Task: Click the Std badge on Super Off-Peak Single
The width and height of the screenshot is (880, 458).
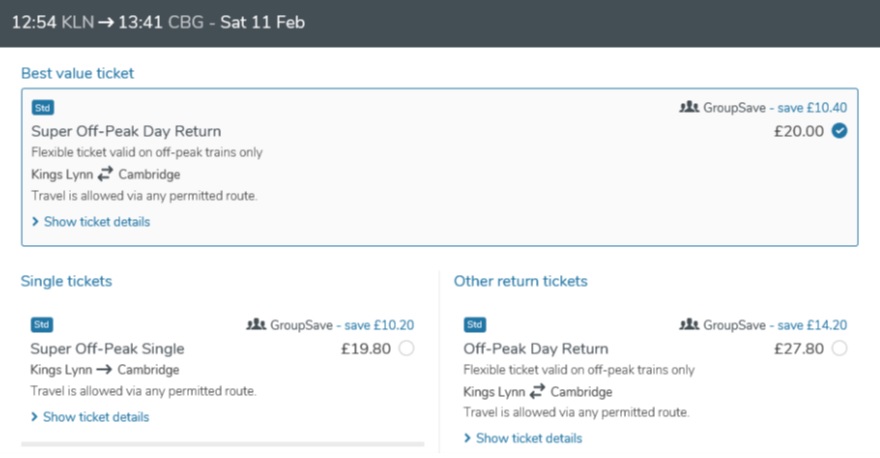Action: (x=42, y=324)
